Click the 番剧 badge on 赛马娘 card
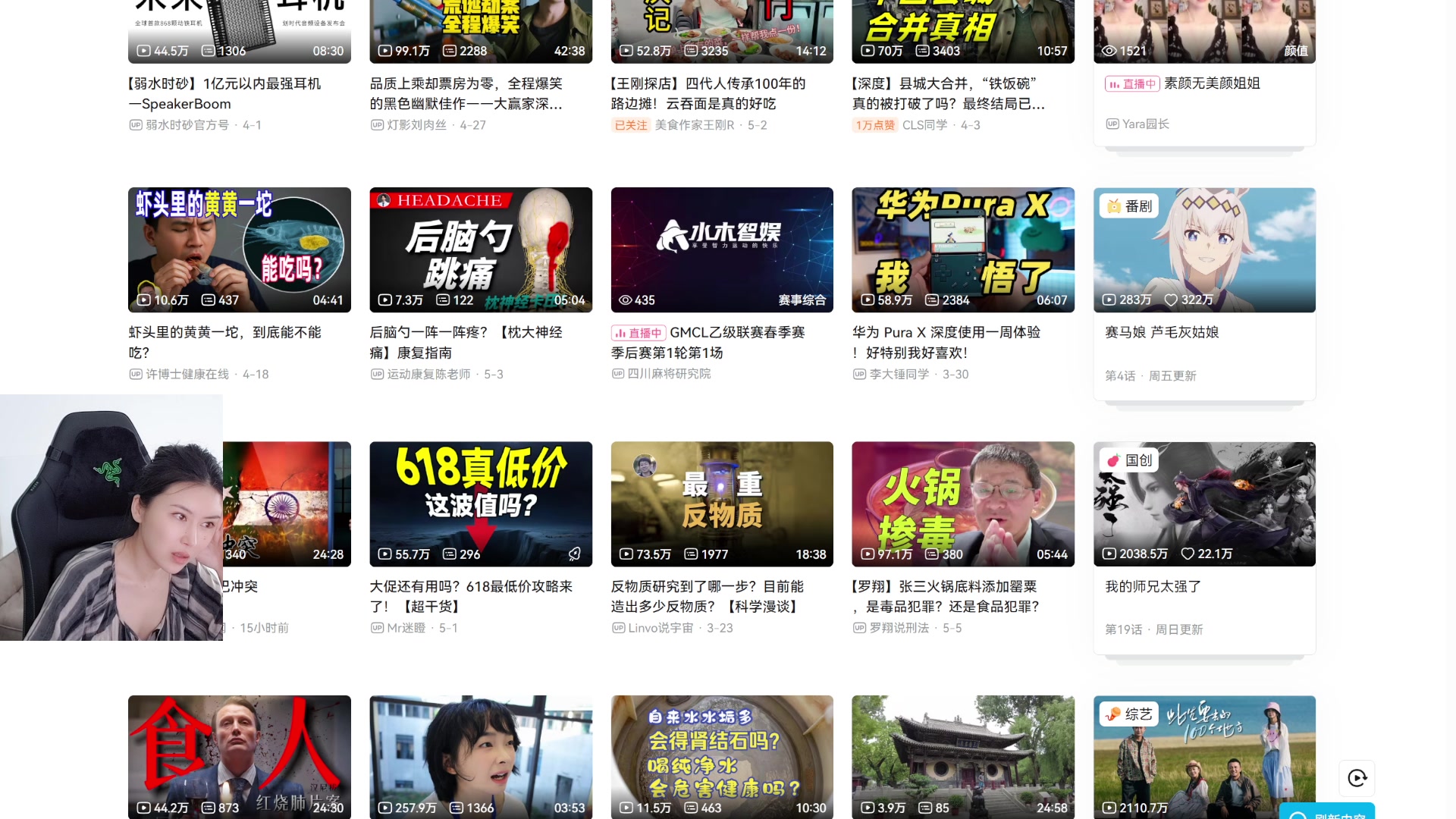 [1129, 206]
